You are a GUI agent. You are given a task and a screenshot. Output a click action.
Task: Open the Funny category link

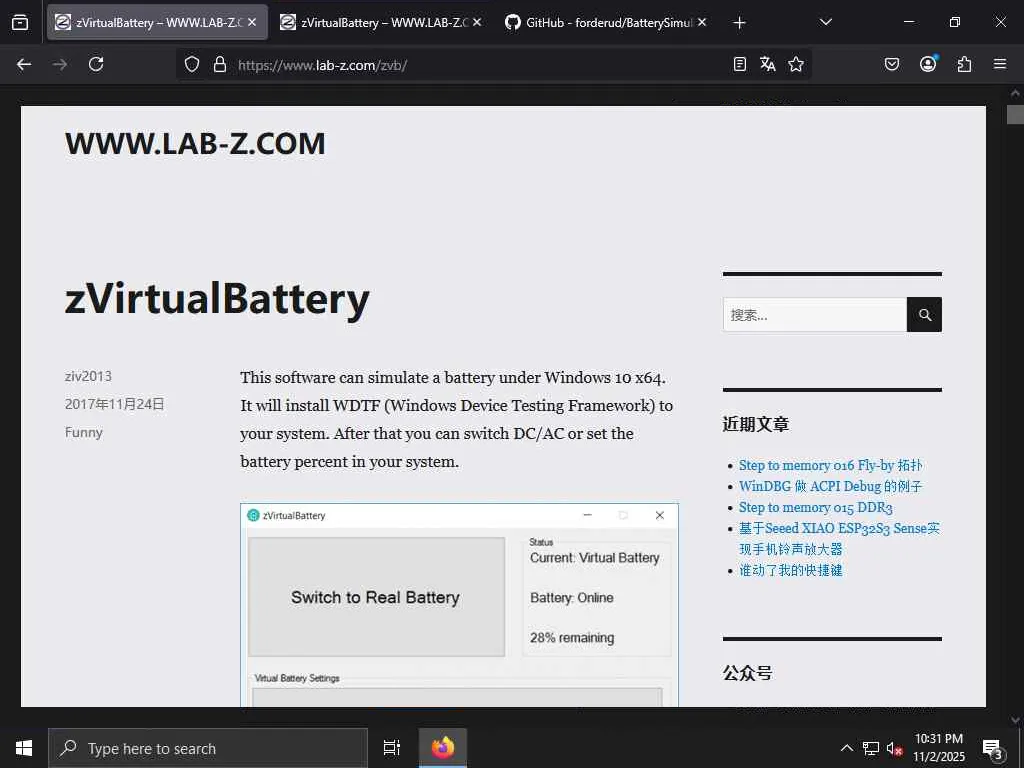click(84, 432)
